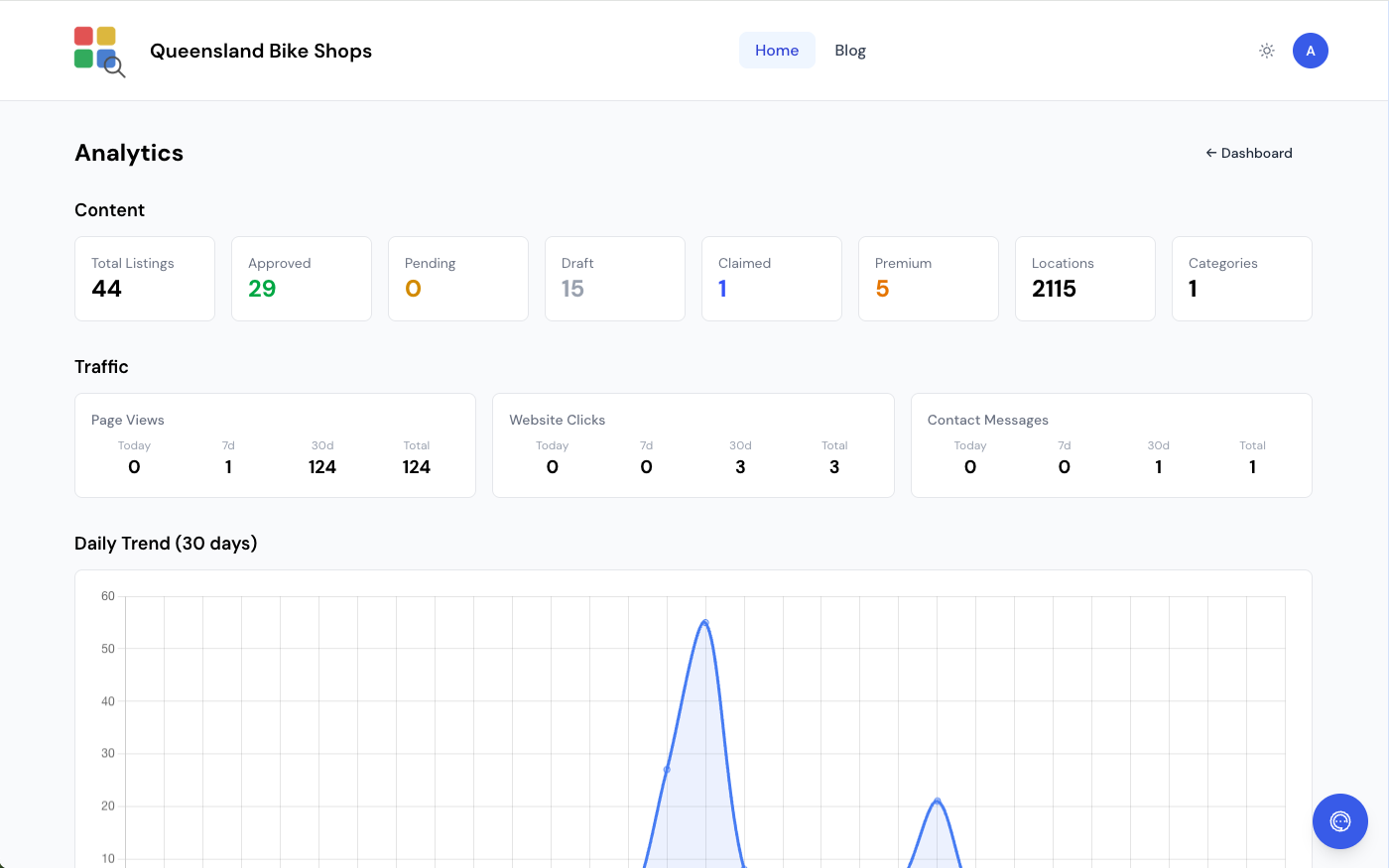Viewport: 1389px width, 868px height.
Task: Open the circular assistant button bottom right
Action: [1340, 821]
